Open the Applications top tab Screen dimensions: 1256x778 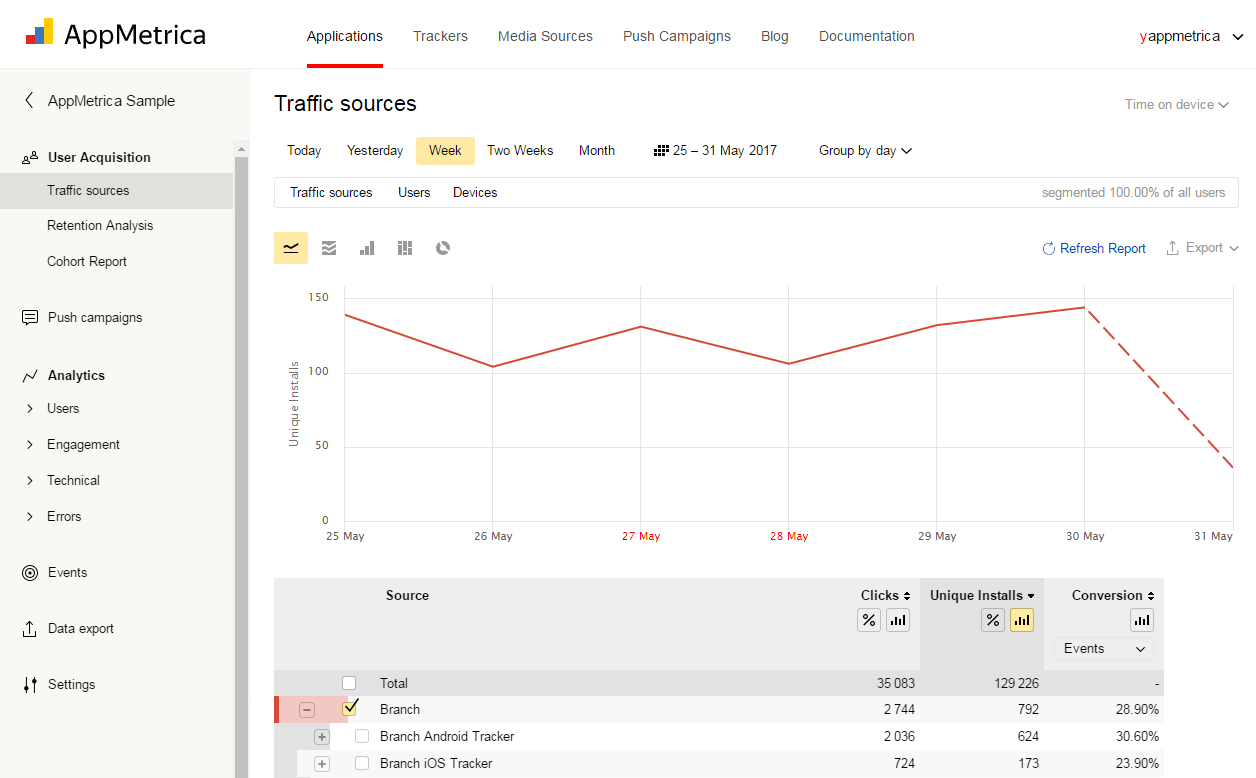point(345,36)
